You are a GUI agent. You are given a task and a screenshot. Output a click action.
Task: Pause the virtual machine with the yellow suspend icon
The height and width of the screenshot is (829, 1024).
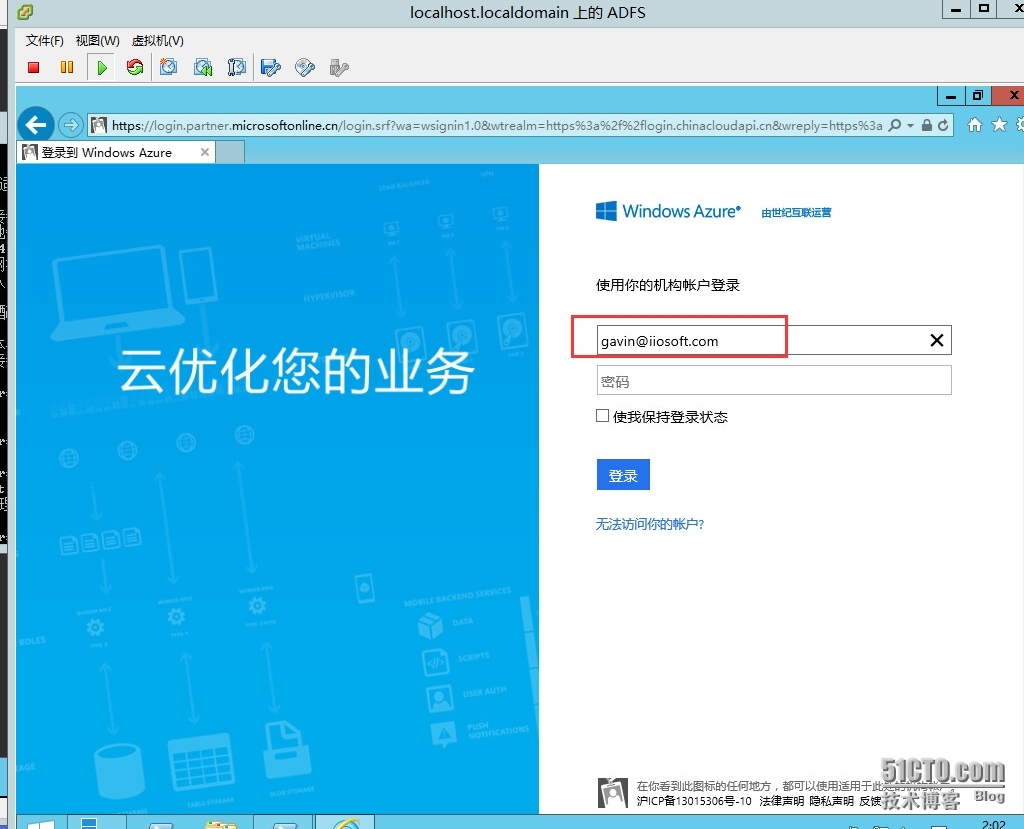click(67, 67)
